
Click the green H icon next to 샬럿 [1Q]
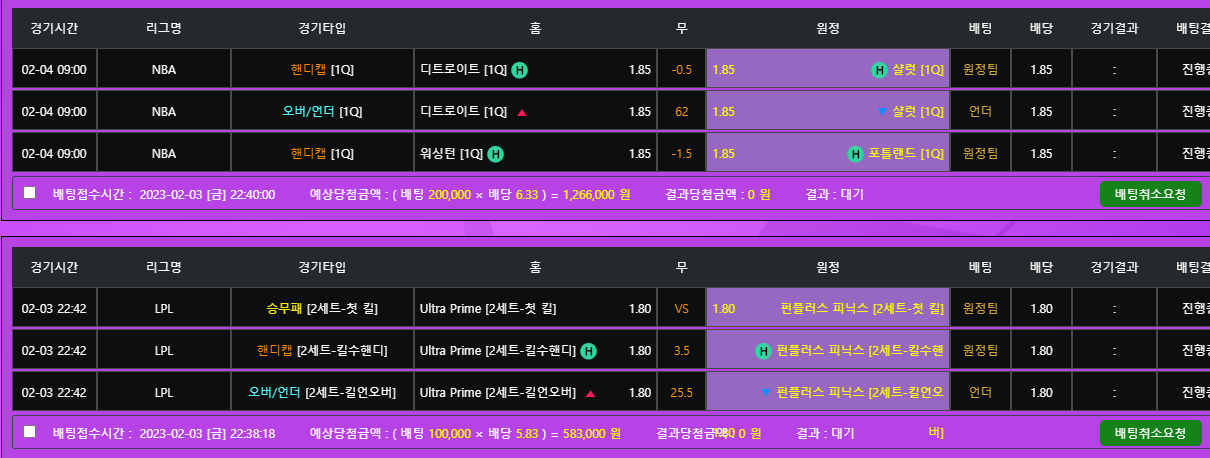tap(879, 70)
